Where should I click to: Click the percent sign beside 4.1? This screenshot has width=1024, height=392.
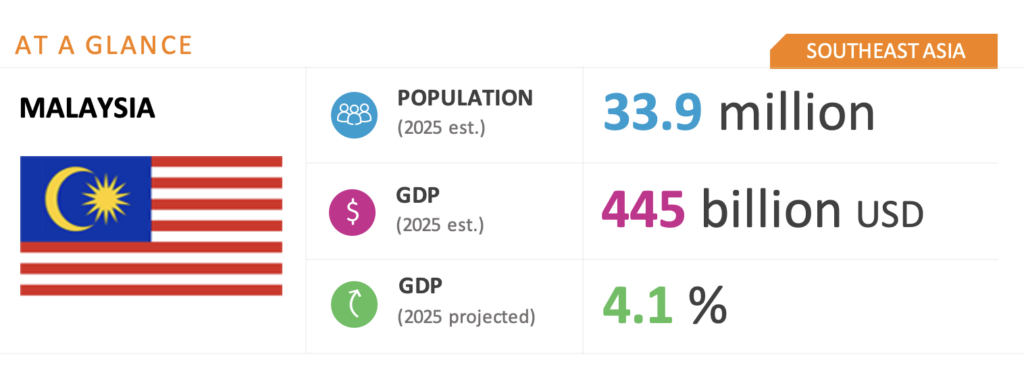click(x=708, y=305)
